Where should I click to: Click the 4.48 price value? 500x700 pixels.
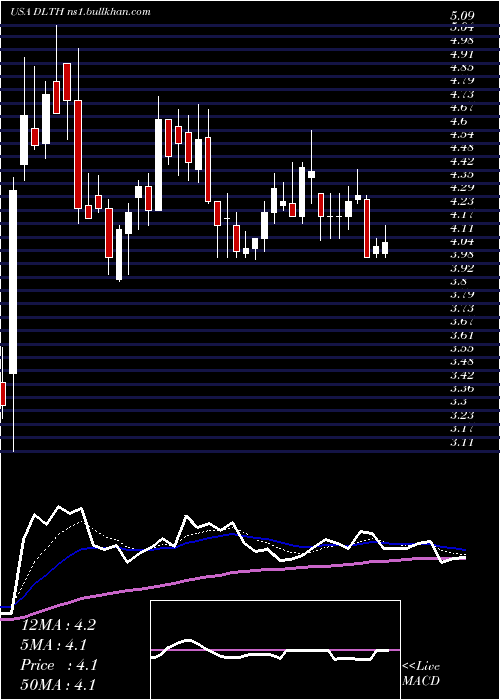(x=462, y=148)
